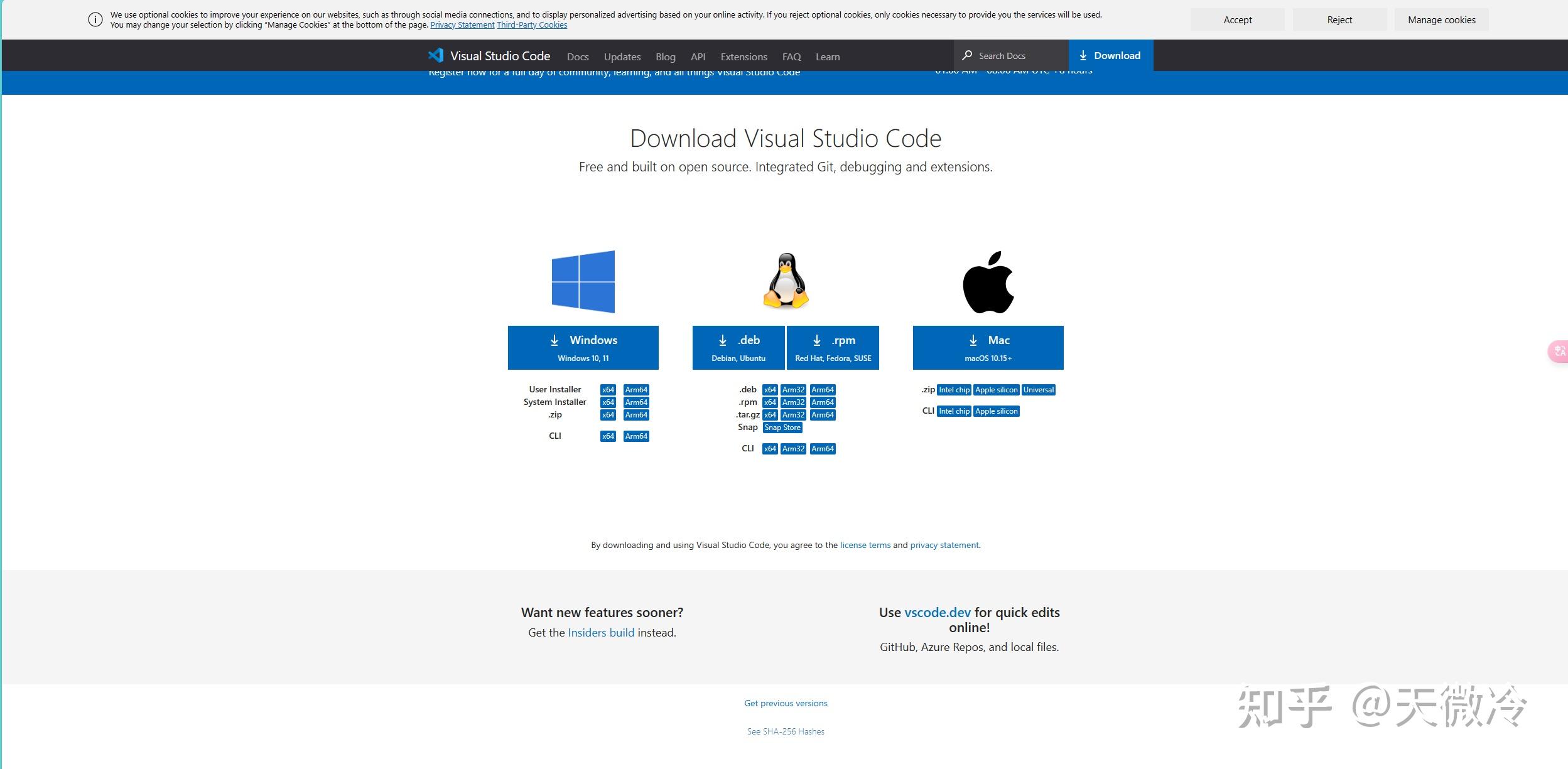Viewport: 1568px width, 769px height.
Task: Download the x64 User Installer for Windows
Action: [x=607, y=389]
